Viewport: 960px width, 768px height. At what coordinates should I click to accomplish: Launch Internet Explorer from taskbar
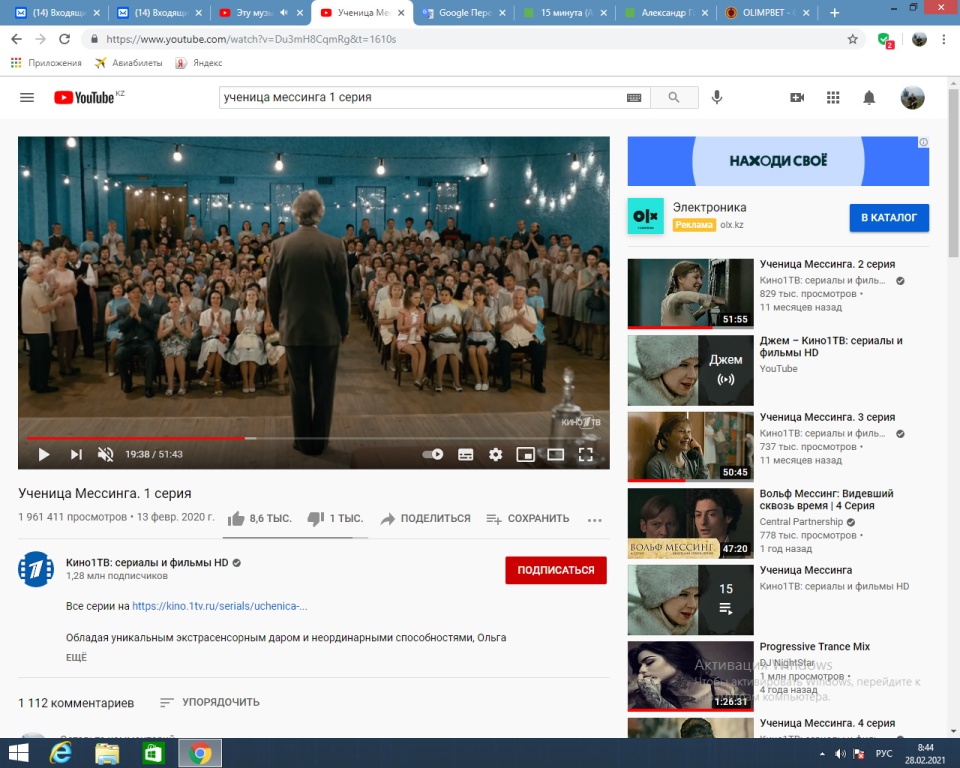point(60,753)
